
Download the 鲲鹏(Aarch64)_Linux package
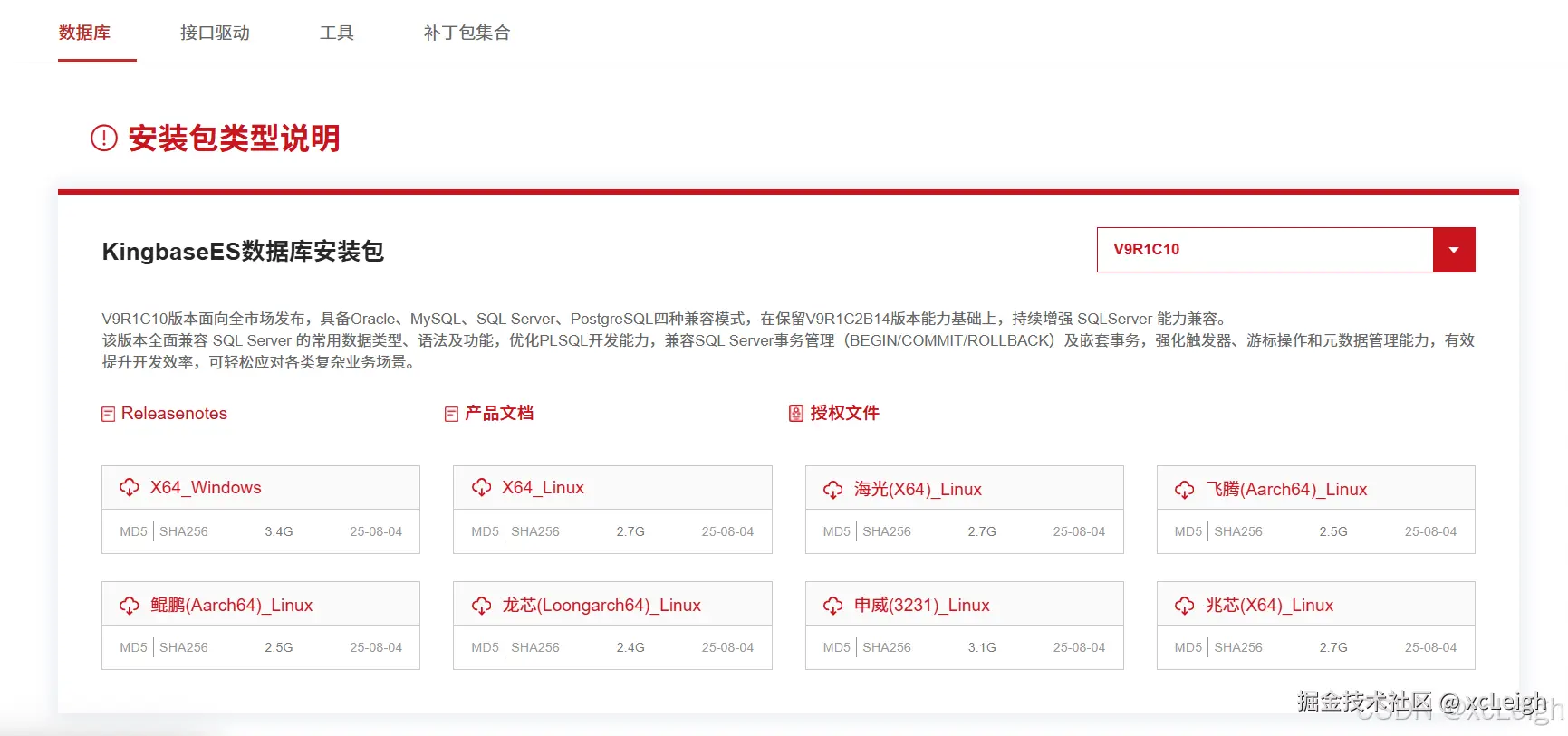pyautogui.click(x=231, y=605)
